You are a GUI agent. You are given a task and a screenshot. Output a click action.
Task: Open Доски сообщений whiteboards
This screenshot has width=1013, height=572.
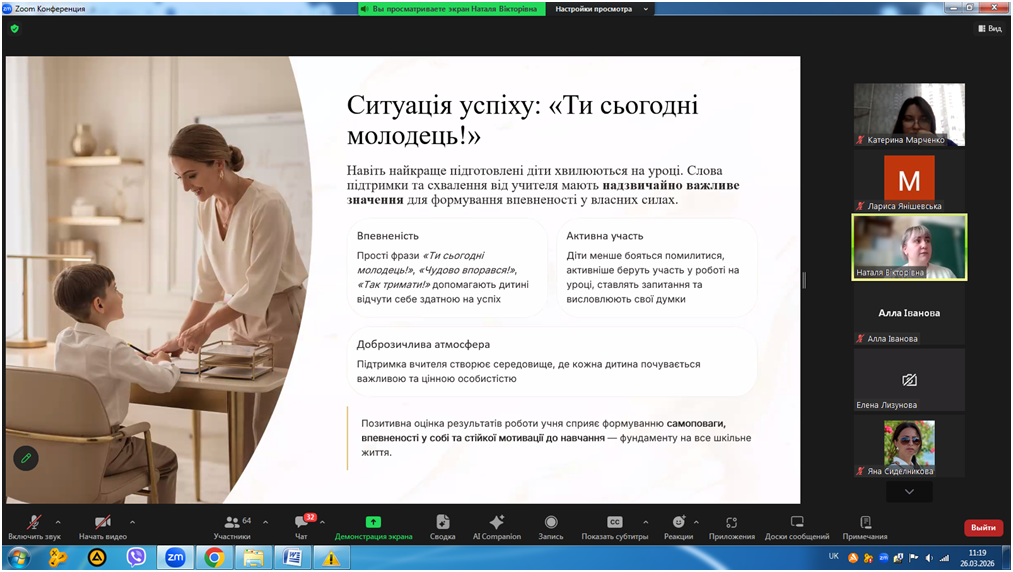pyautogui.click(x=797, y=522)
